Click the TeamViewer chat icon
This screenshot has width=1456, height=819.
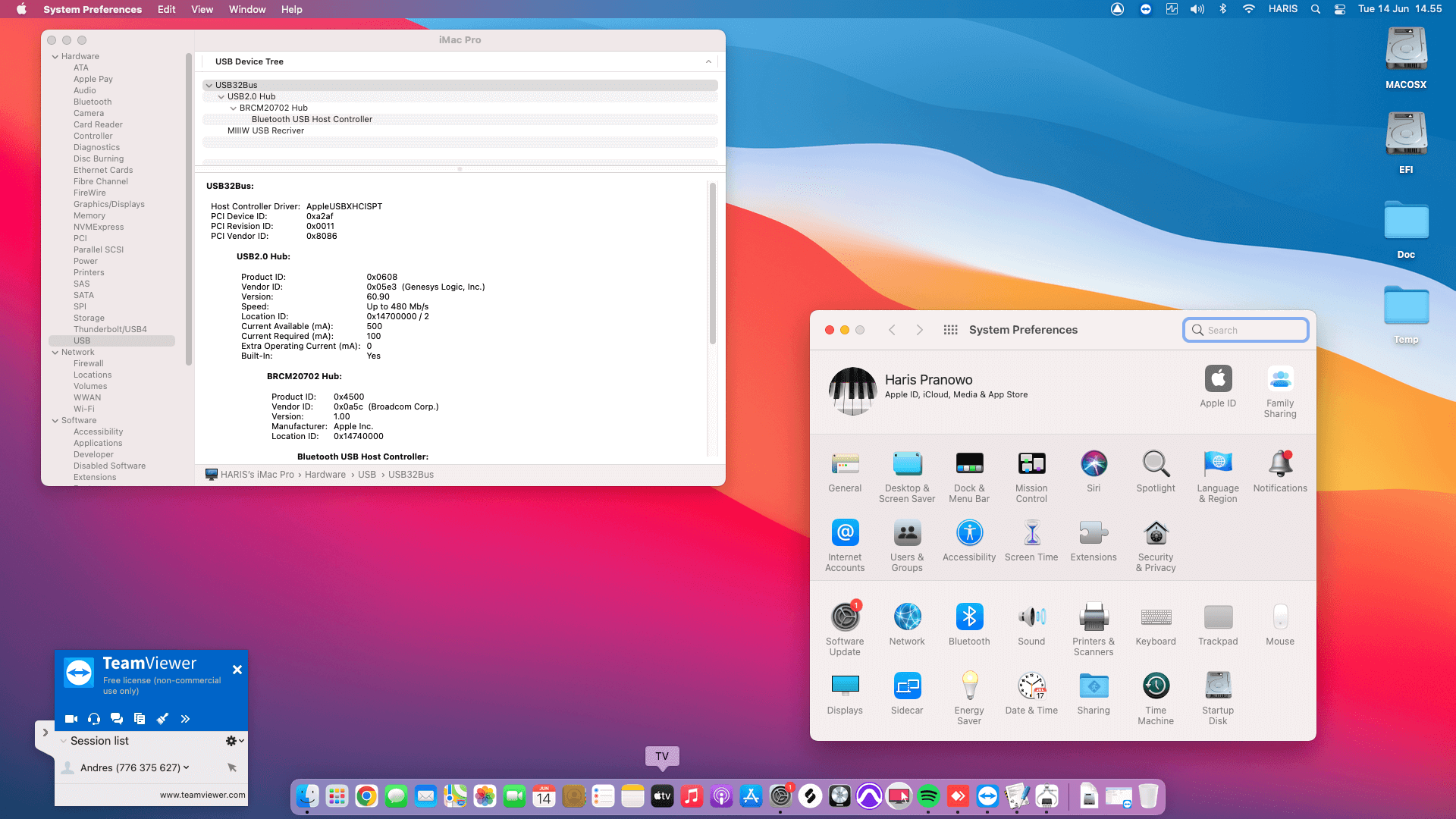pyautogui.click(x=117, y=718)
